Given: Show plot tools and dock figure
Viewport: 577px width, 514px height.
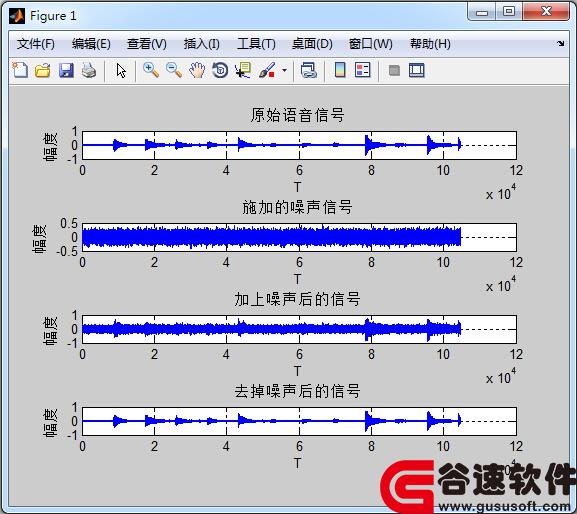Looking at the screenshot, I should 417,70.
